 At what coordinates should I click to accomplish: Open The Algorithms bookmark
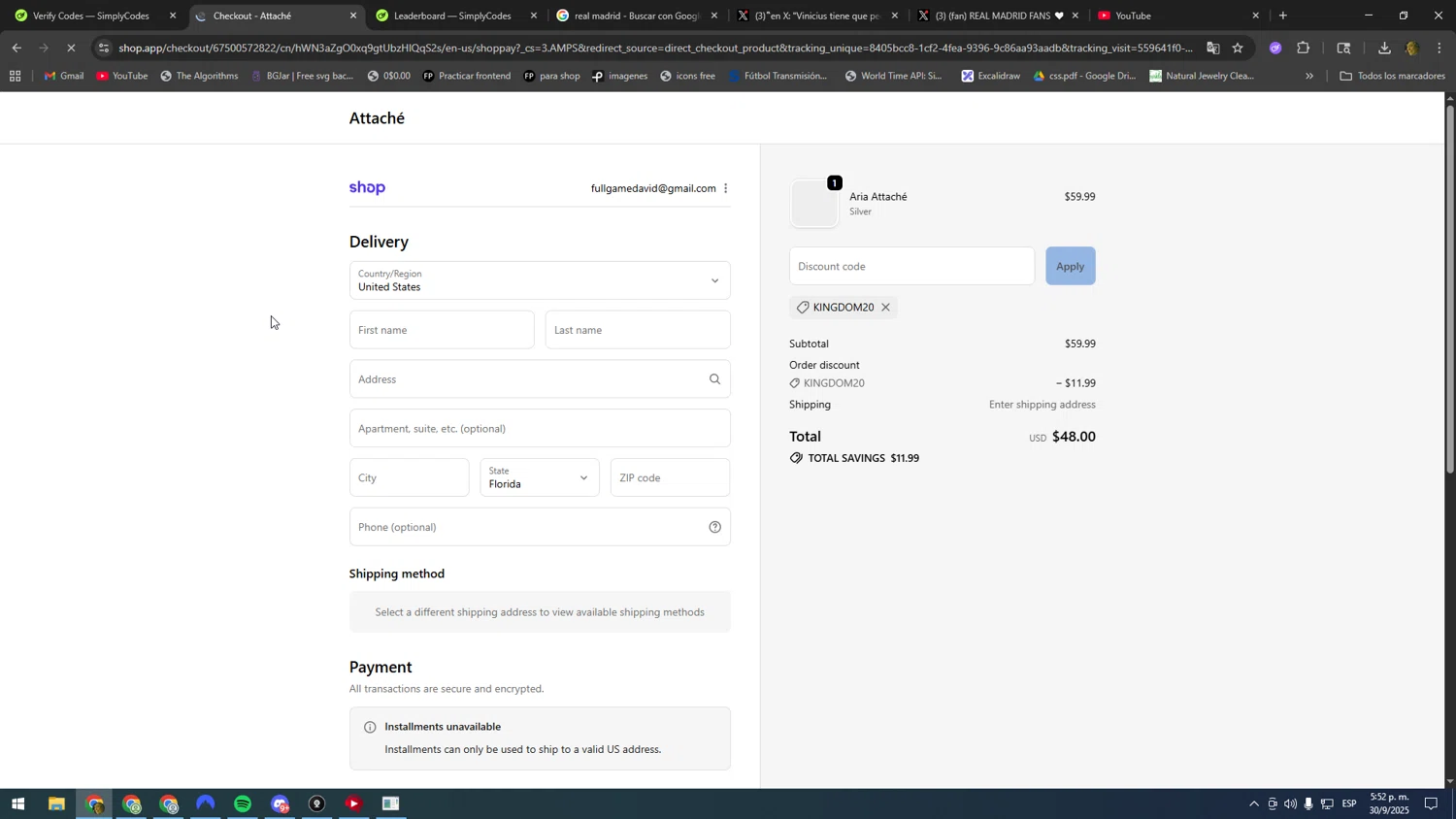199,76
